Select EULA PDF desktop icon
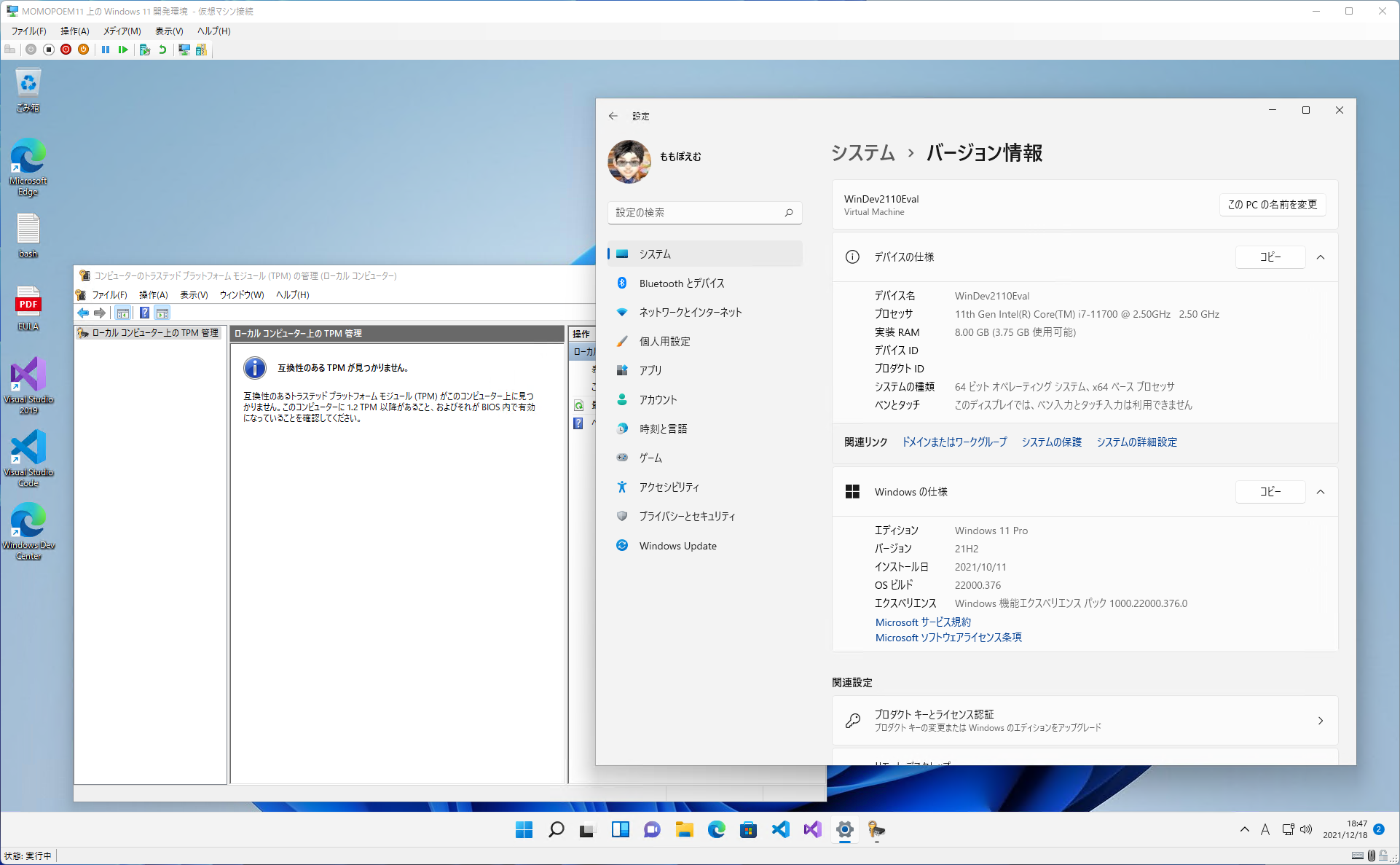This screenshot has width=1400, height=865. point(28,308)
